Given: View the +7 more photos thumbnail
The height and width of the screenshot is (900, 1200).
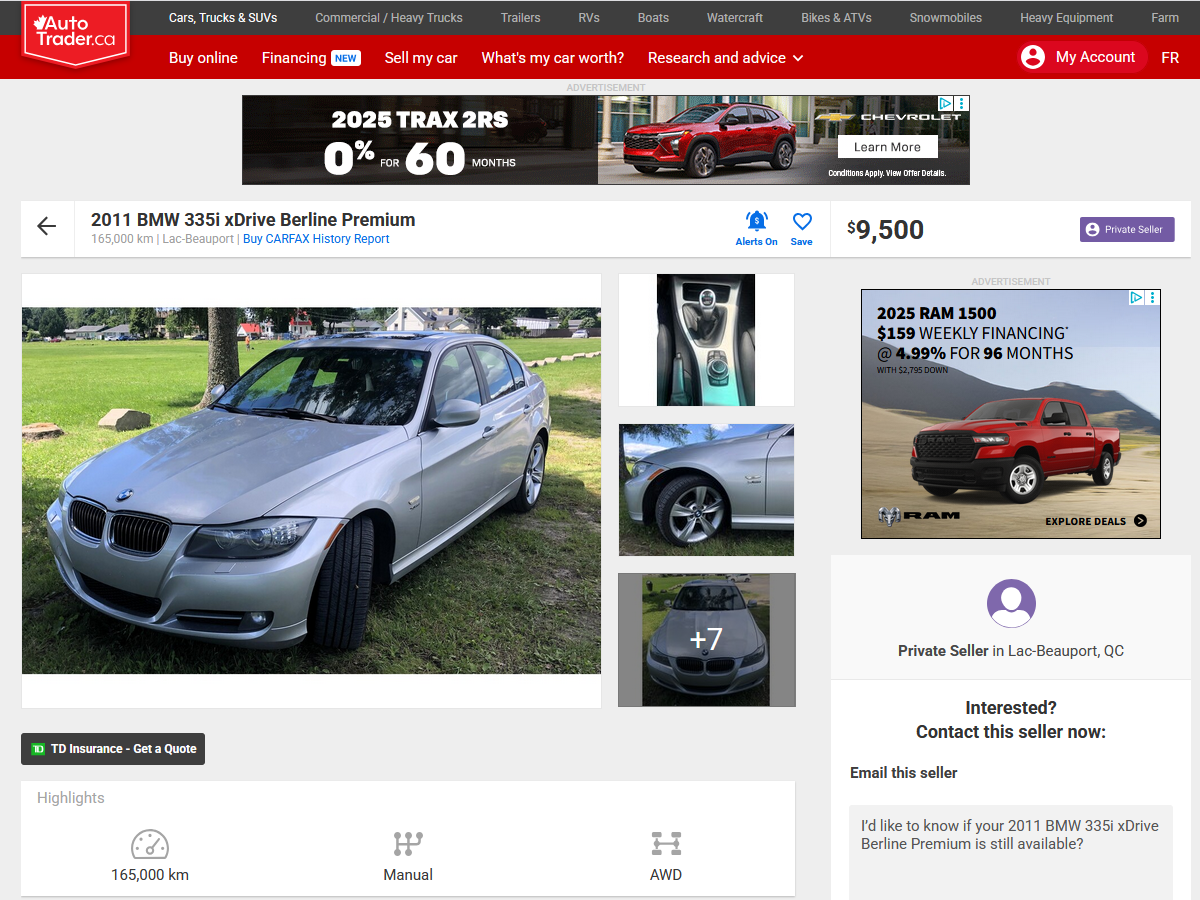Looking at the screenshot, I should pyautogui.click(x=706, y=640).
